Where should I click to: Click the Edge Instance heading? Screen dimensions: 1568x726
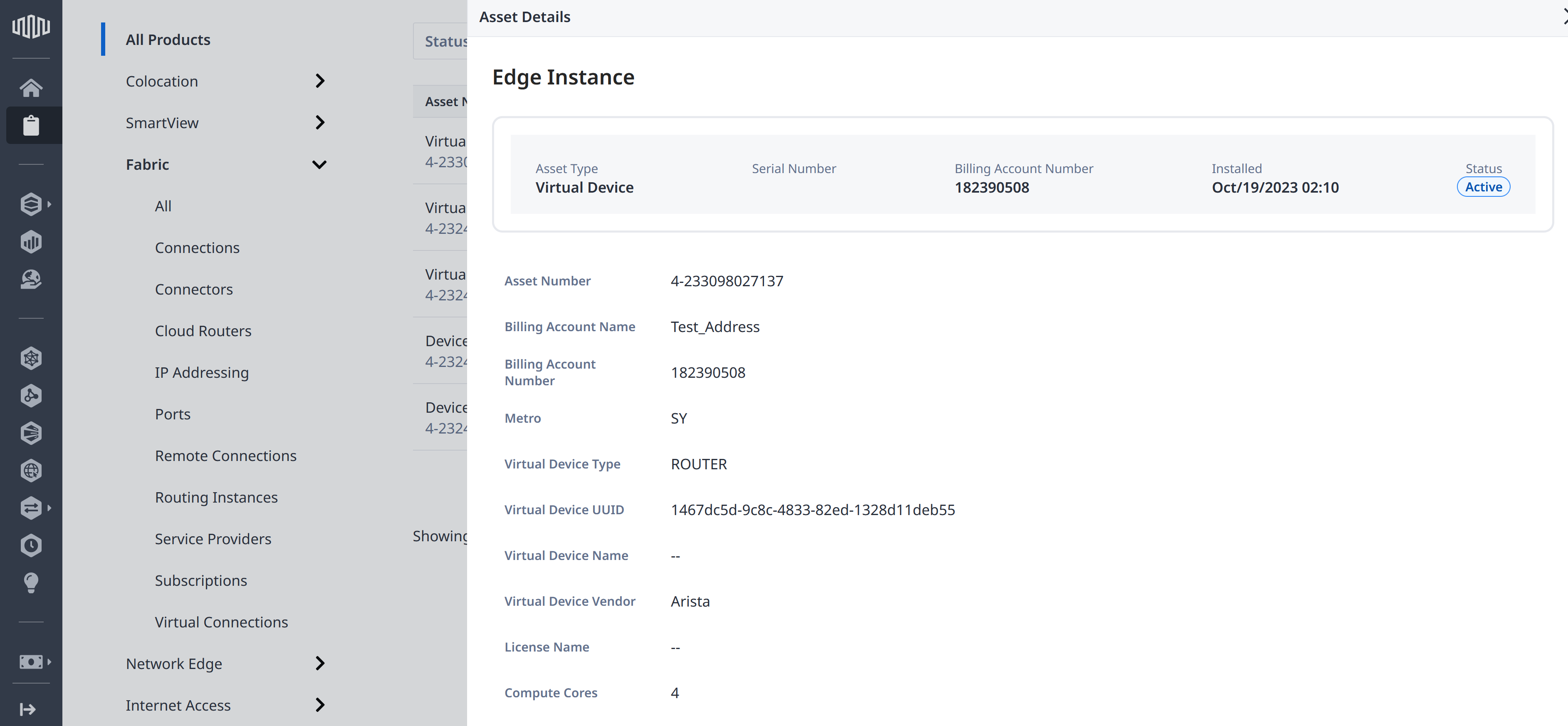(x=563, y=77)
